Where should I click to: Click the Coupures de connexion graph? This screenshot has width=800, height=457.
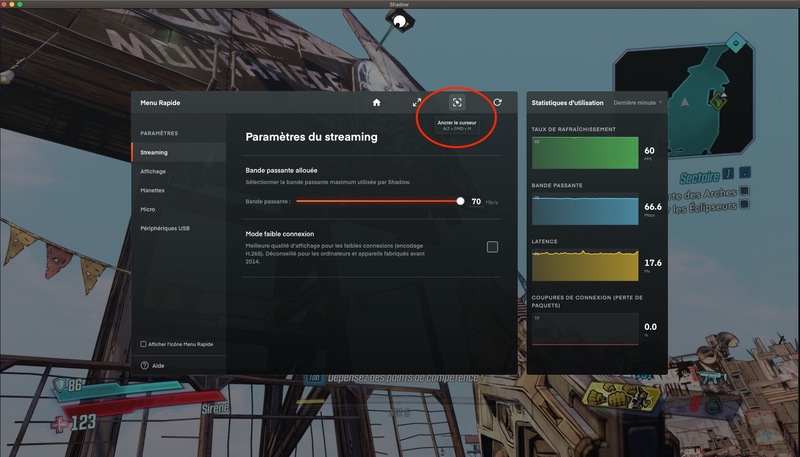[585, 329]
